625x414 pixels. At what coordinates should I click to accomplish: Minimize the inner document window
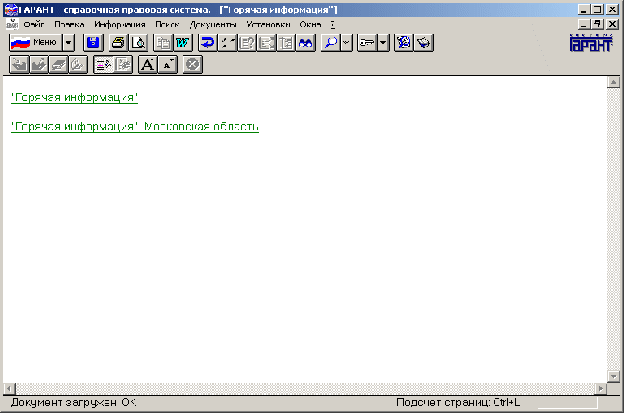pyautogui.click(x=584, y=24)
